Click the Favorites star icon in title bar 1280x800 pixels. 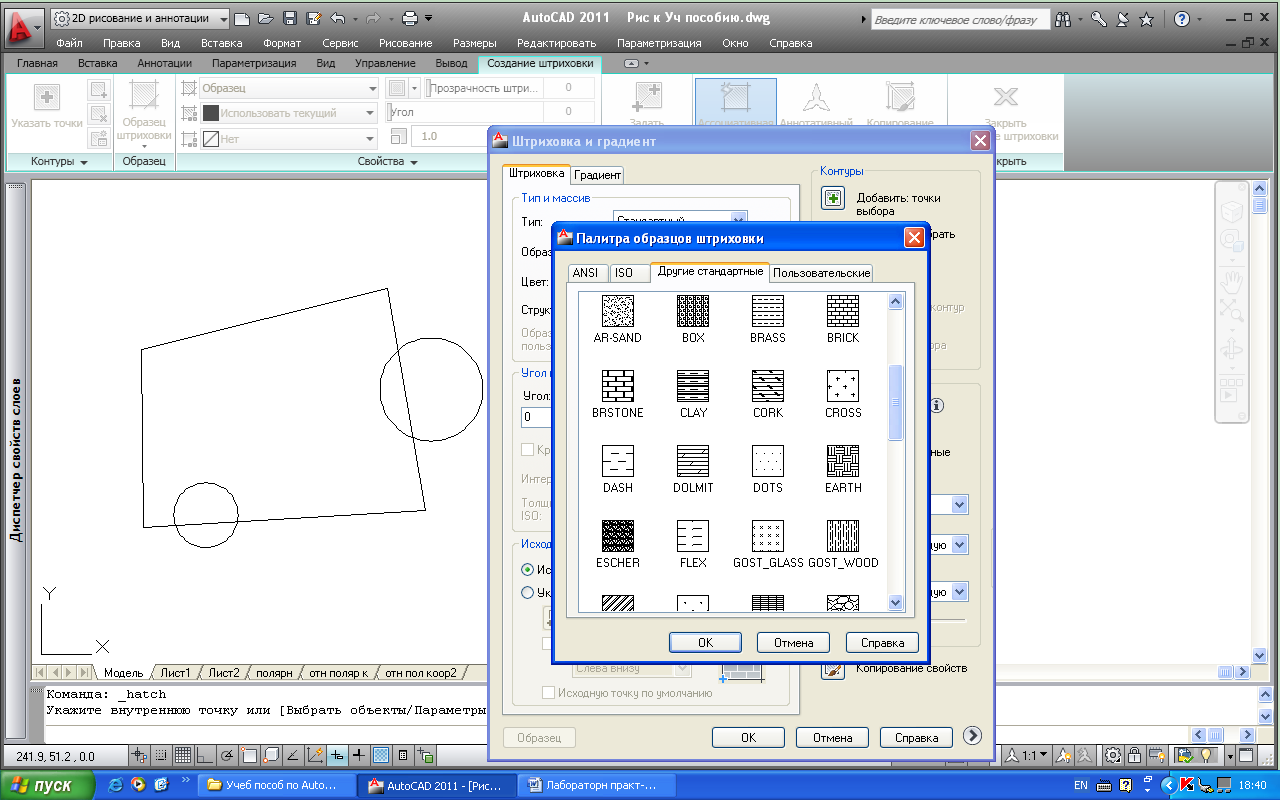[x=1146, y=19]
